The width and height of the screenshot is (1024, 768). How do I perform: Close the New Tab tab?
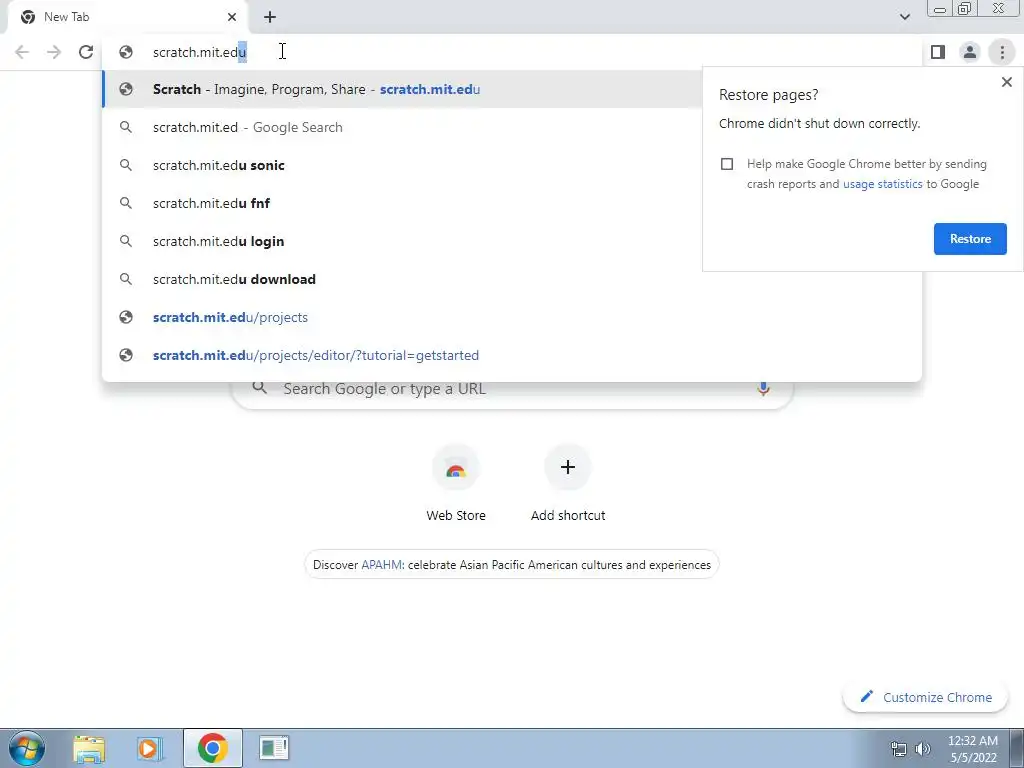click(x=232, y=17)
